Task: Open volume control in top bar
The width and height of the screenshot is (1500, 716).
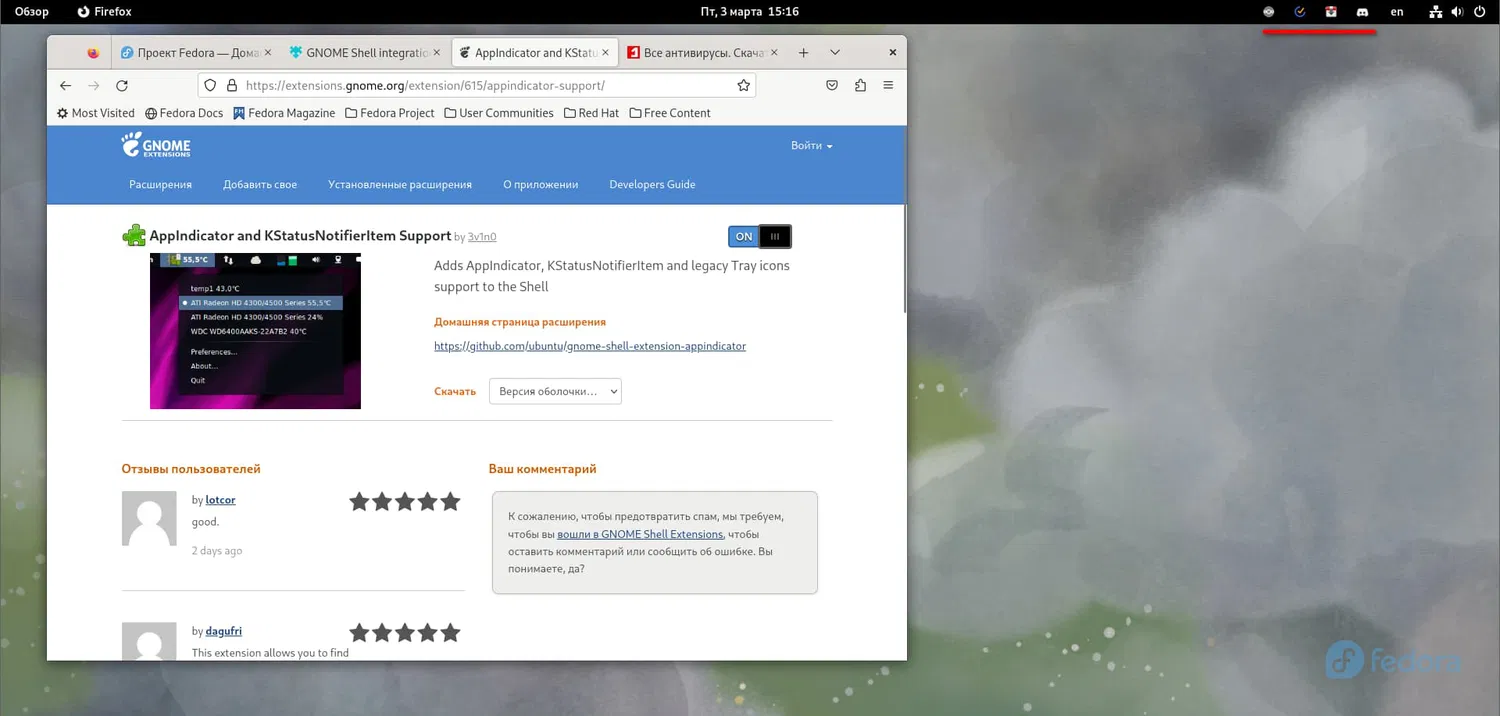Action: pyautogui.click(x=1457, y=12)
